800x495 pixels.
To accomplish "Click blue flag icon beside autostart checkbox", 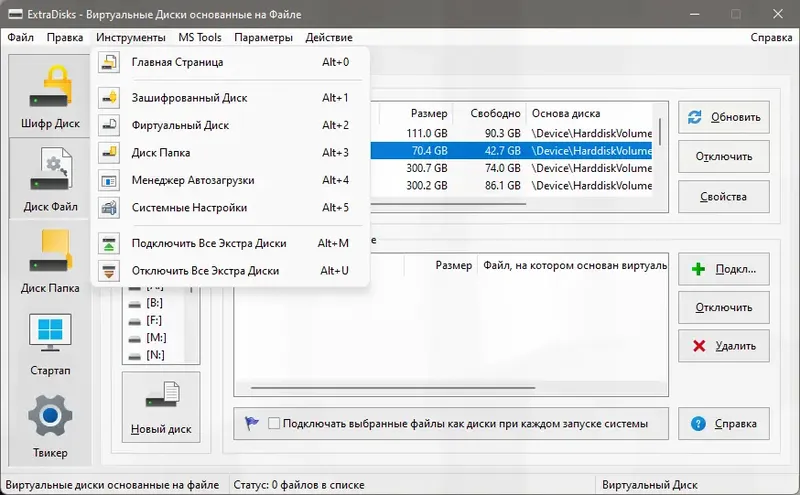I will coord(252,424).
